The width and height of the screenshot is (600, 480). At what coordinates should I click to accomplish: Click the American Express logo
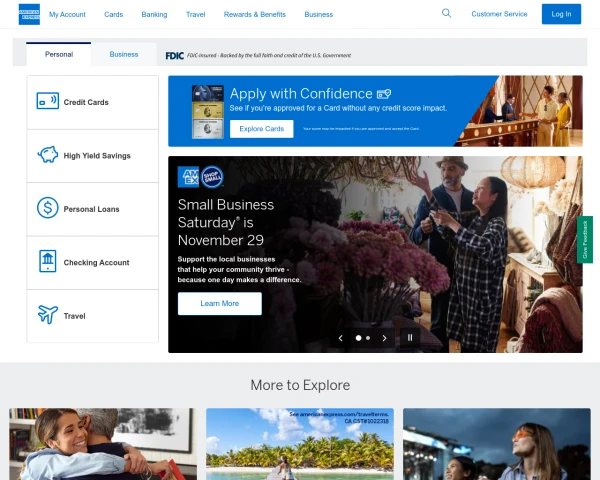(29, 14)
